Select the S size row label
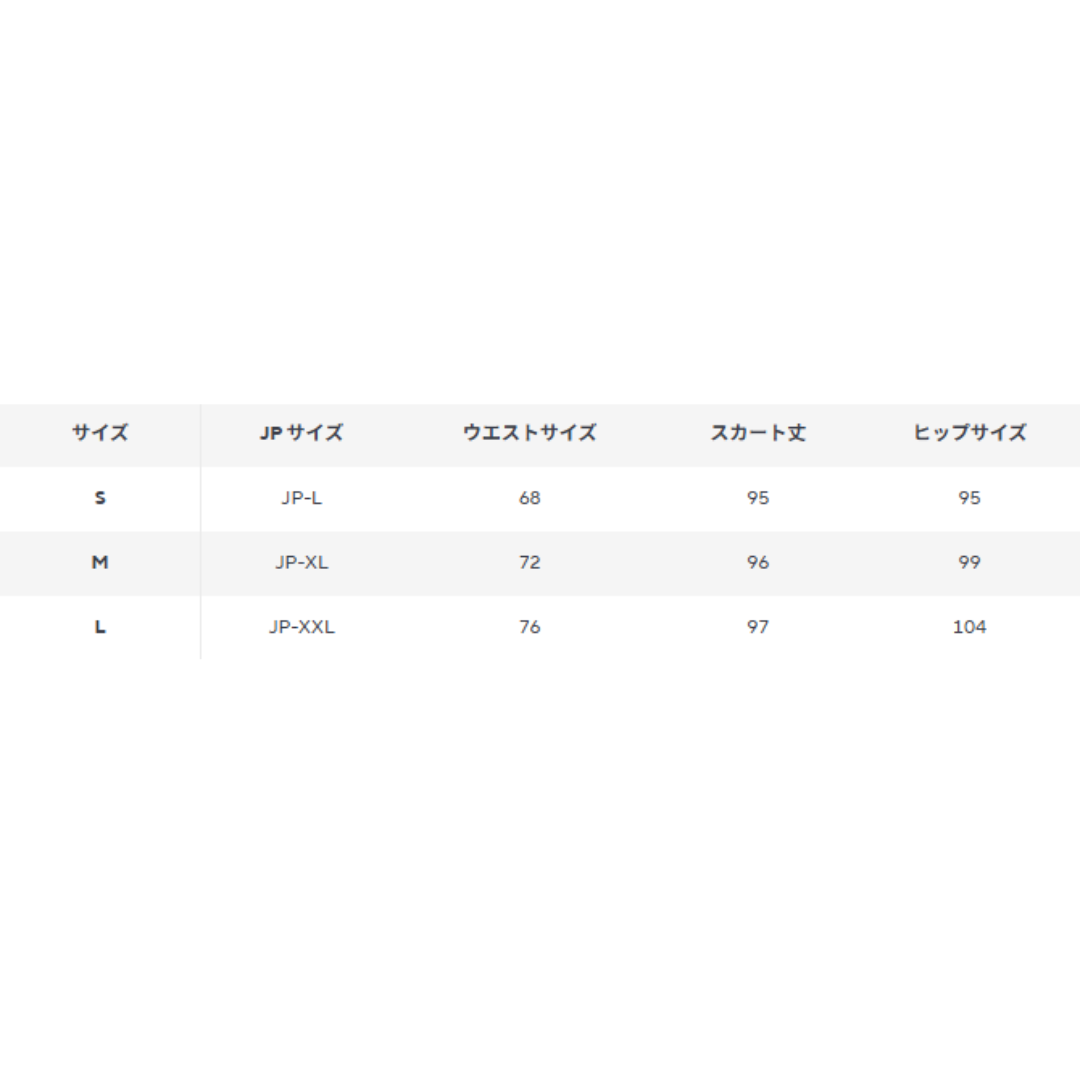This screenshot has width=1080, height=1080. (x=100, y=497)
